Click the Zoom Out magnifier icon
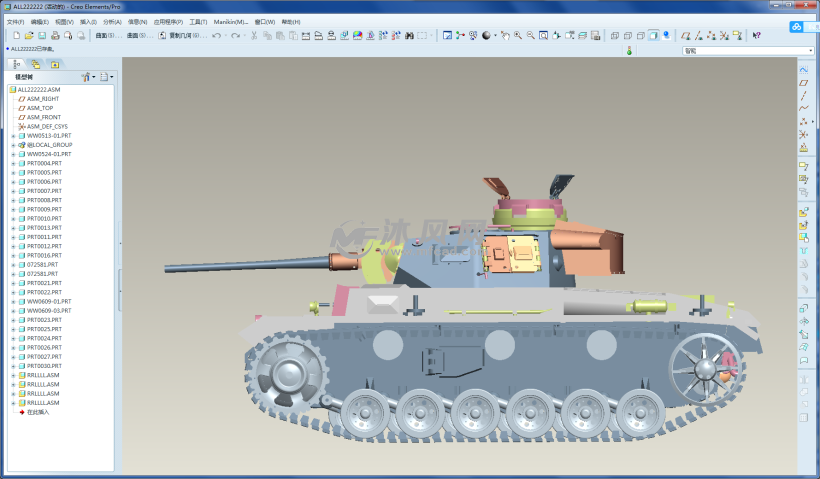The image size is (820, 479). (530, 35)
